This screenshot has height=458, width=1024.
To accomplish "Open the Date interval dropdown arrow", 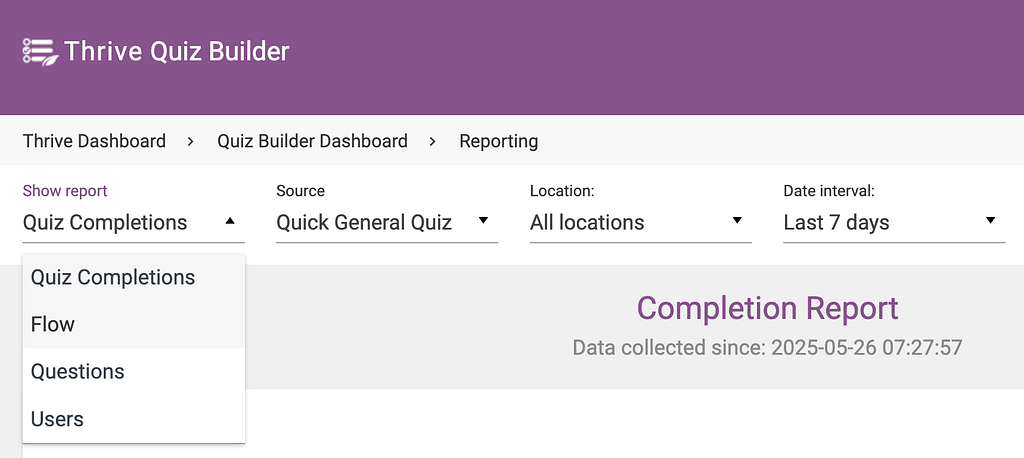I will tap(991, 221).
